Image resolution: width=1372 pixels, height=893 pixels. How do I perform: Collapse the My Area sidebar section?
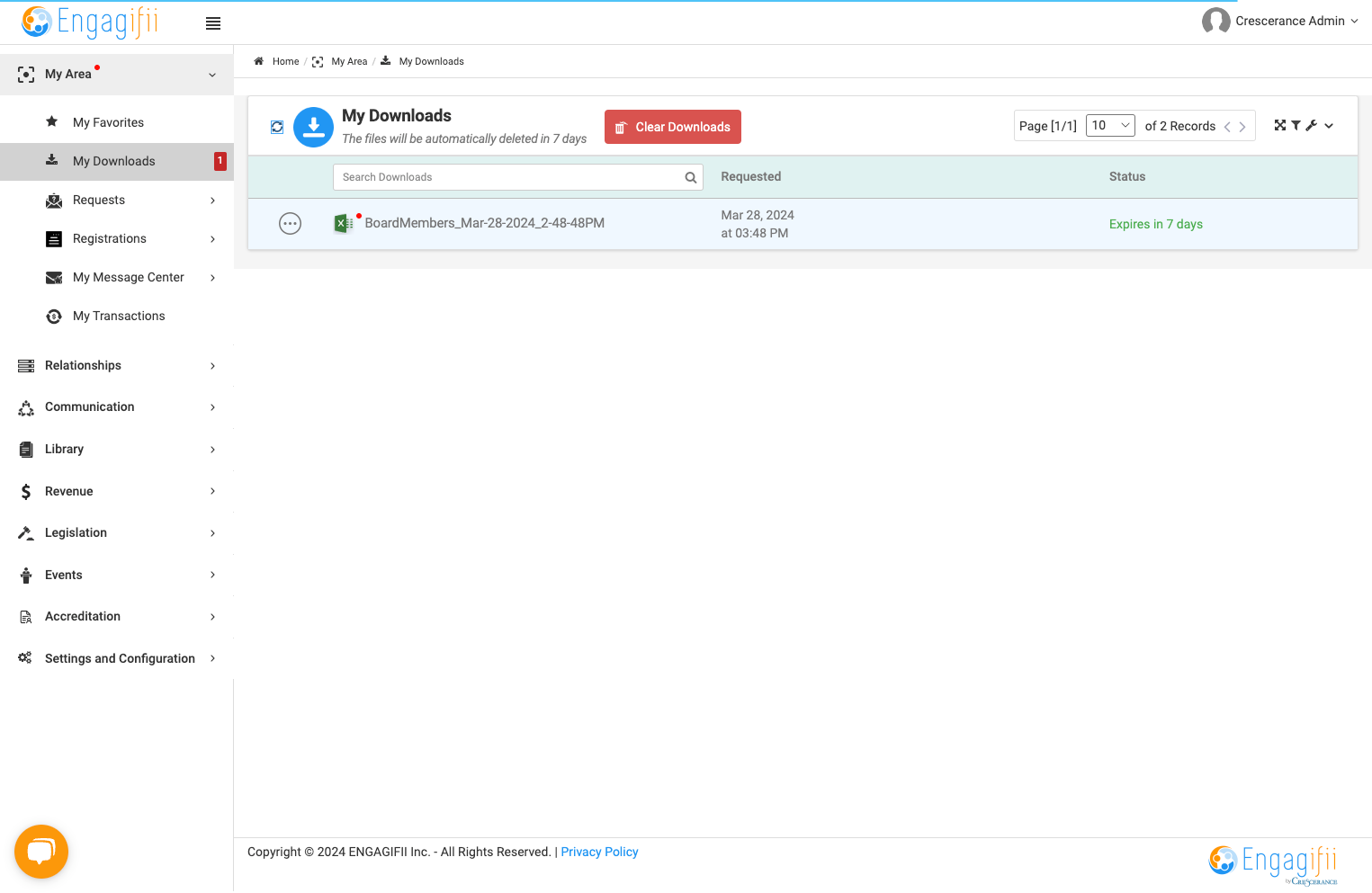212,75
